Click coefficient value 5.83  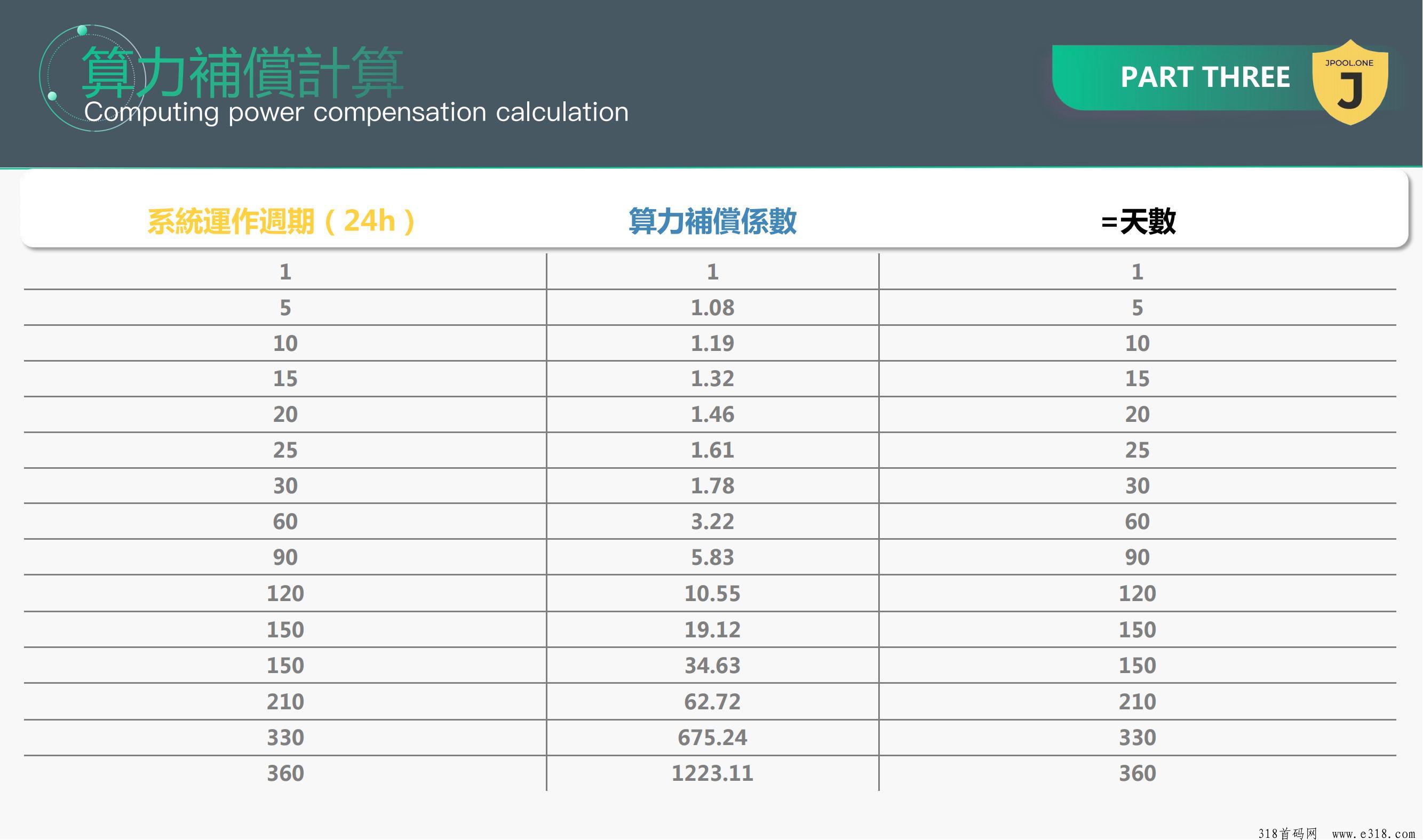pyautogui.click(x=712, y=557)
